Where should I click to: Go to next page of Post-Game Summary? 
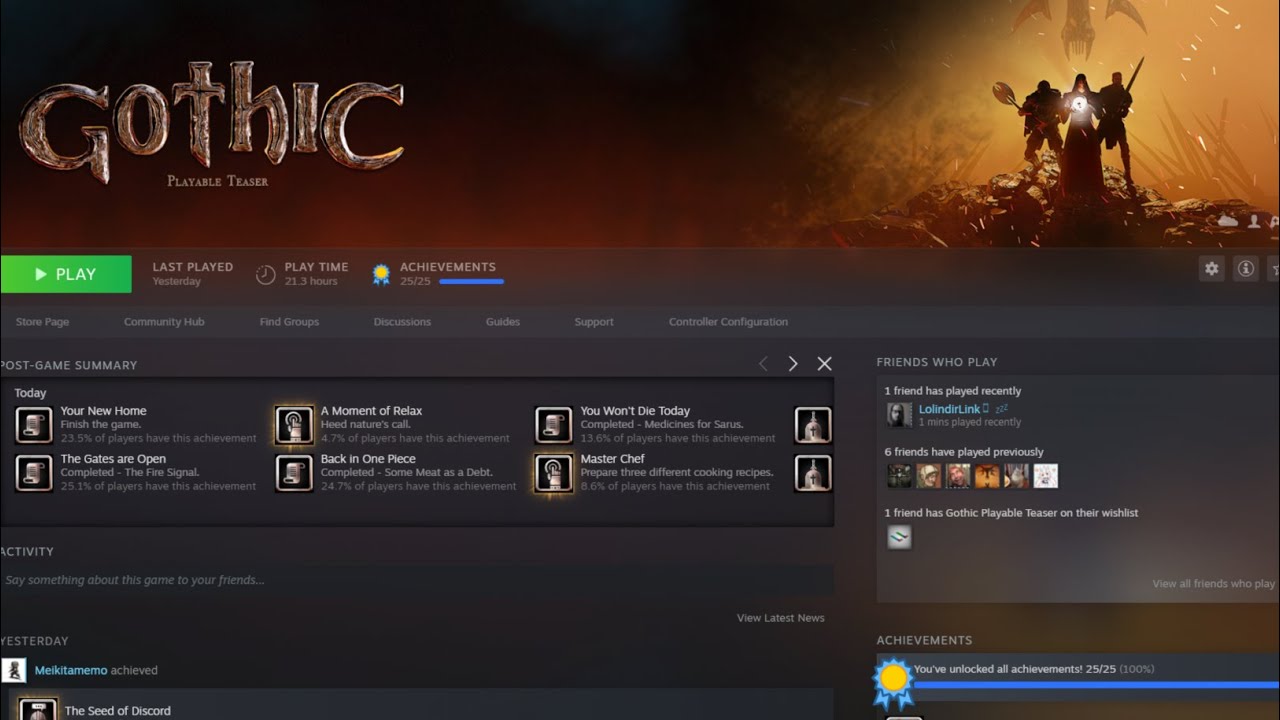793,364
